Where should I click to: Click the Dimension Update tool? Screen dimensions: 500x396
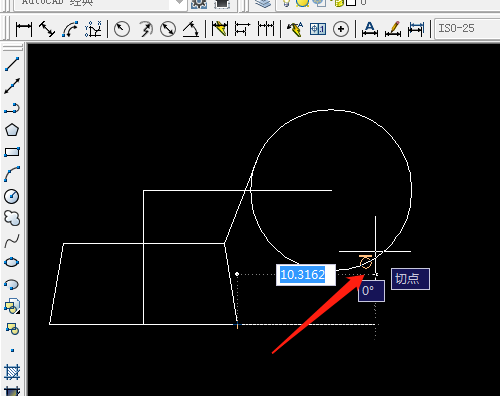(416, 29)
